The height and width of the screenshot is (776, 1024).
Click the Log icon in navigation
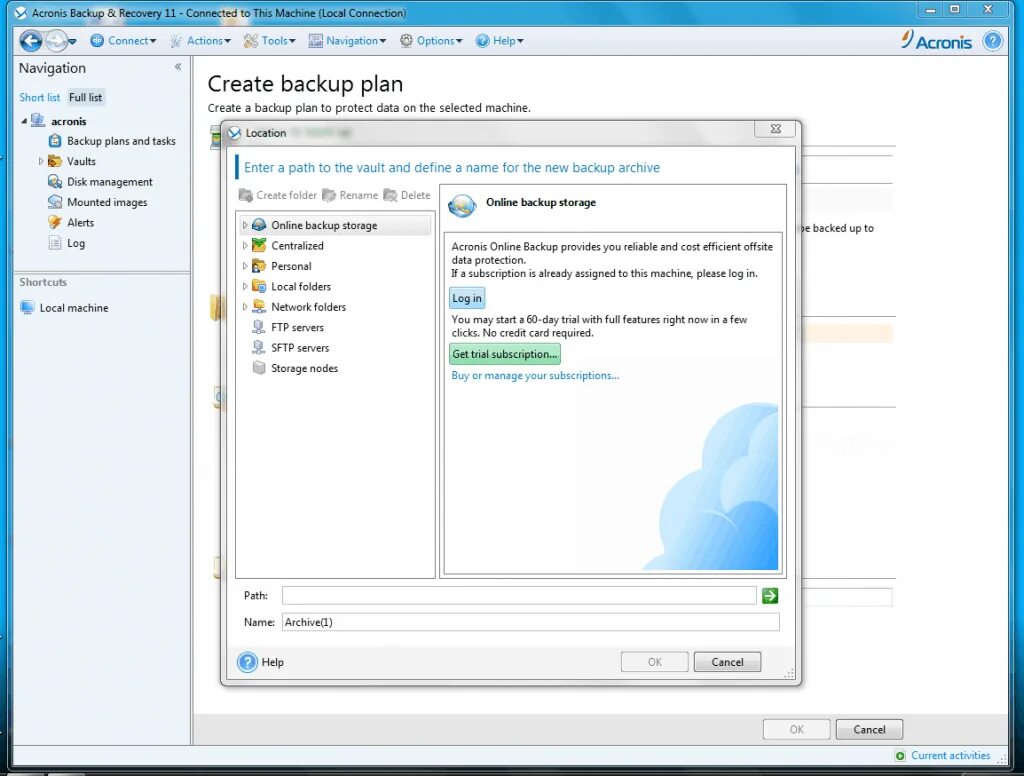(x=56, y=243)
